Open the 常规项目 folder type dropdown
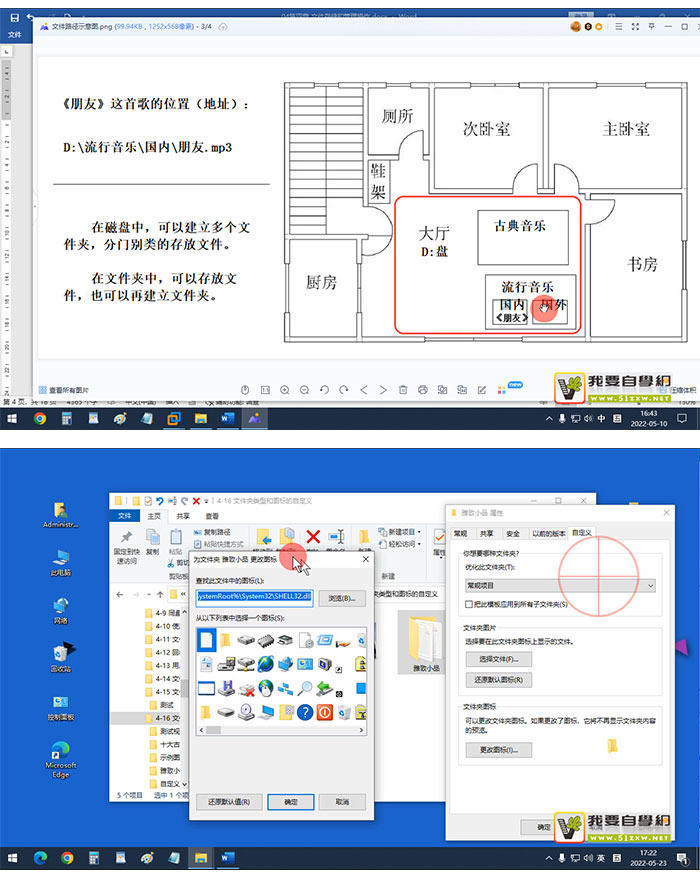This screenshot has width=700, height=878. pos(560,586)
